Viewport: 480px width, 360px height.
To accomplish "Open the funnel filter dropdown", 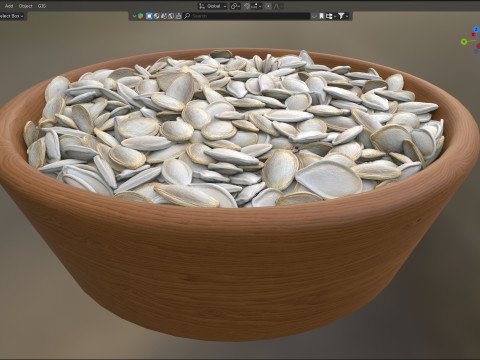I will click(x=343, y=16).
